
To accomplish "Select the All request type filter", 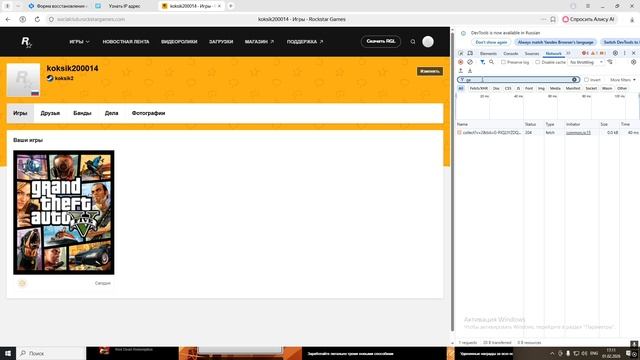I will pos(461,88).
